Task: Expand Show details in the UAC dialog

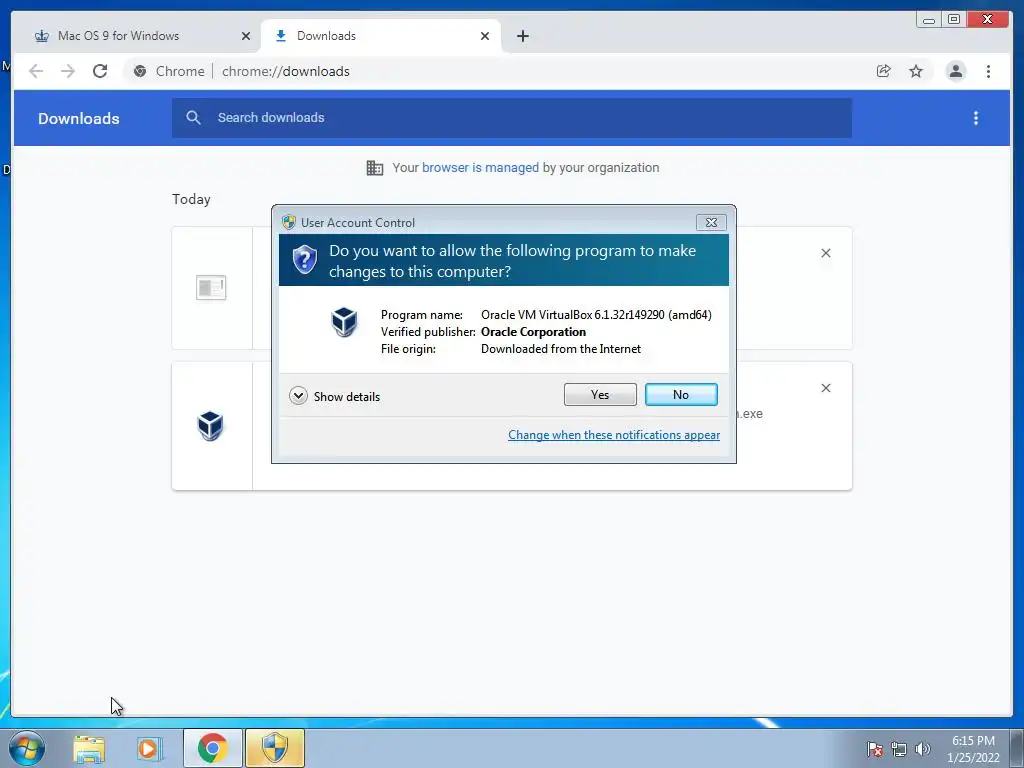Action: pos(334,396)
